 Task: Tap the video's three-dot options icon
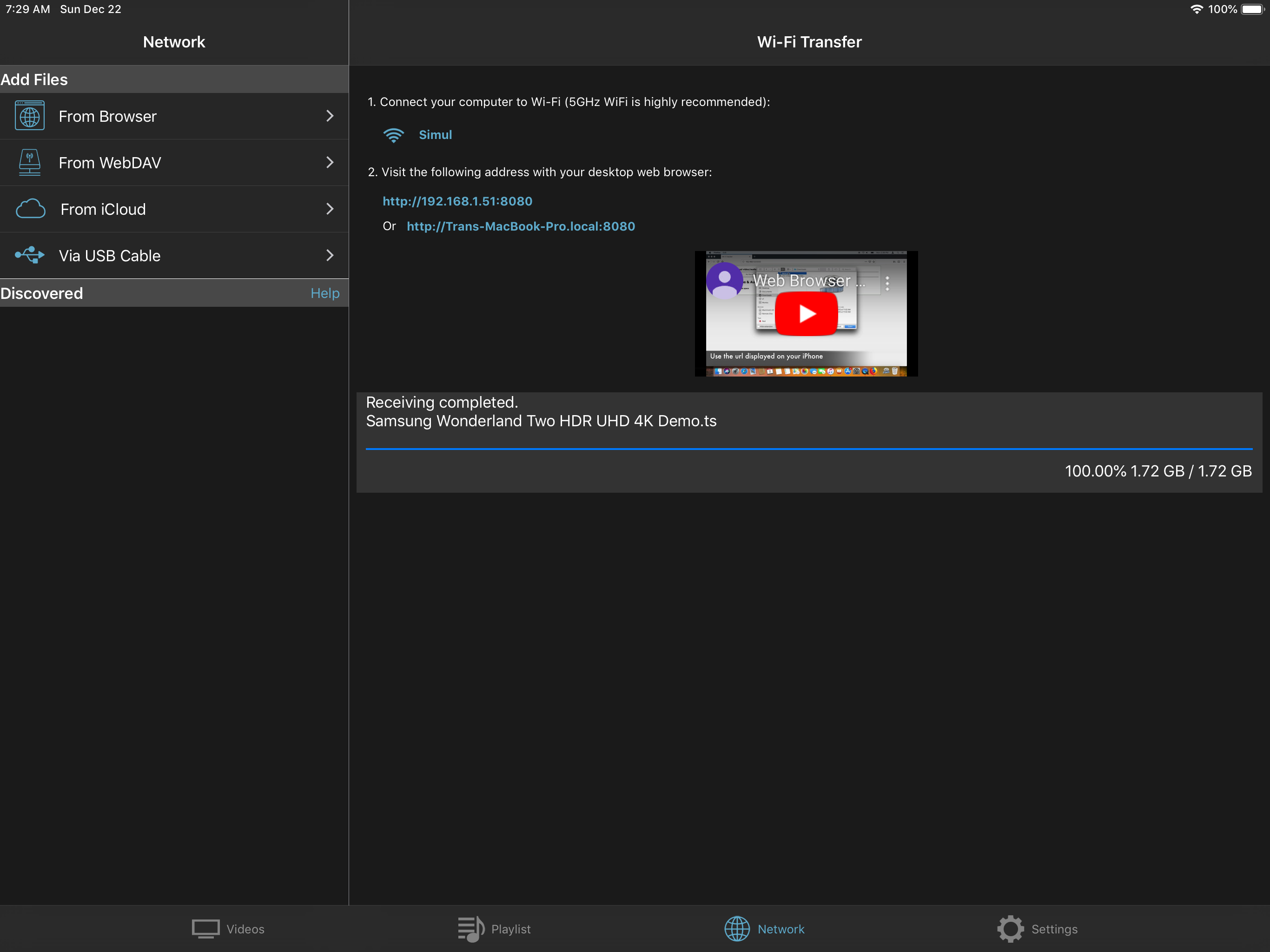tap(887, 283)
